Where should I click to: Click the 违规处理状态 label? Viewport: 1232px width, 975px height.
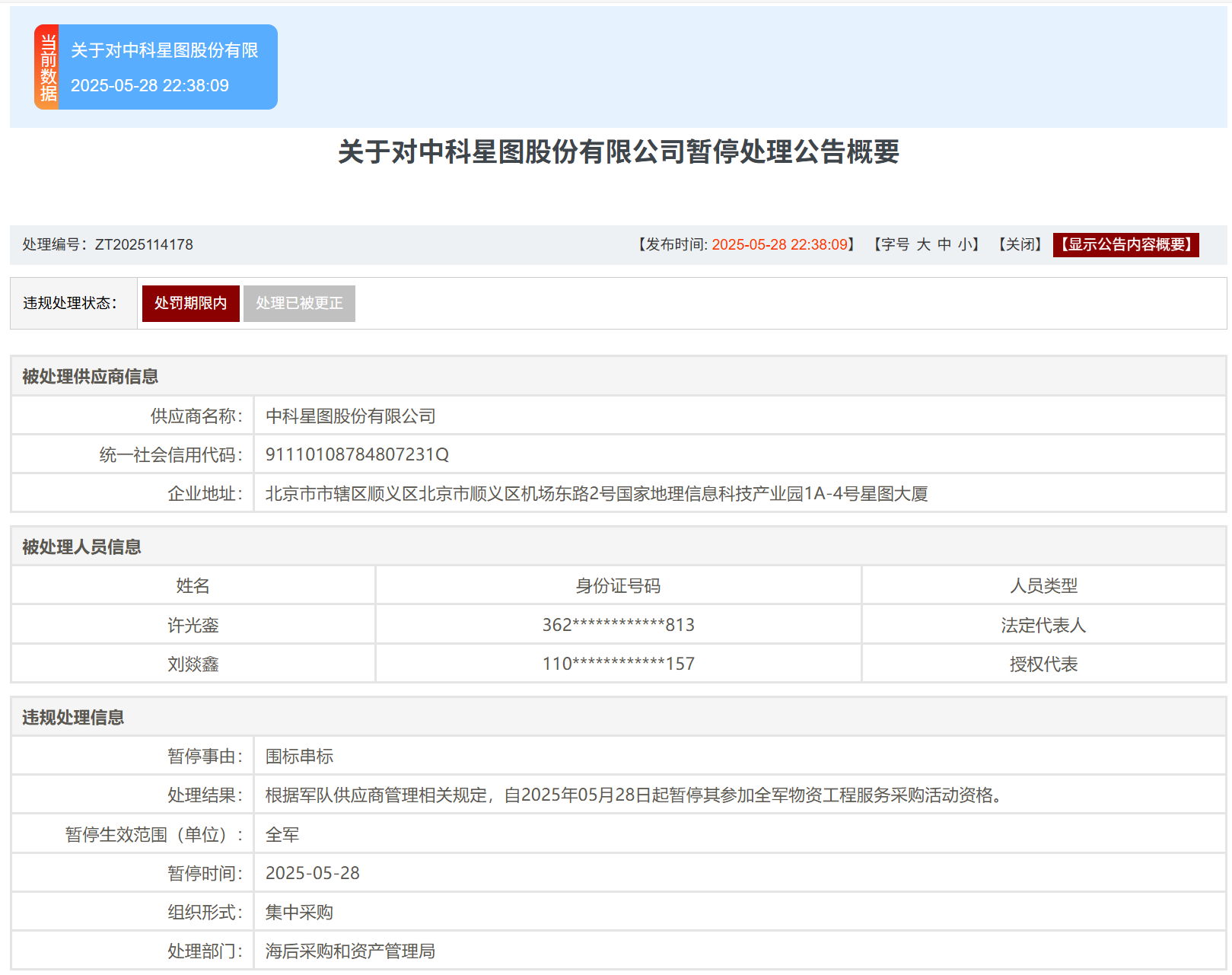pos(70,303)
